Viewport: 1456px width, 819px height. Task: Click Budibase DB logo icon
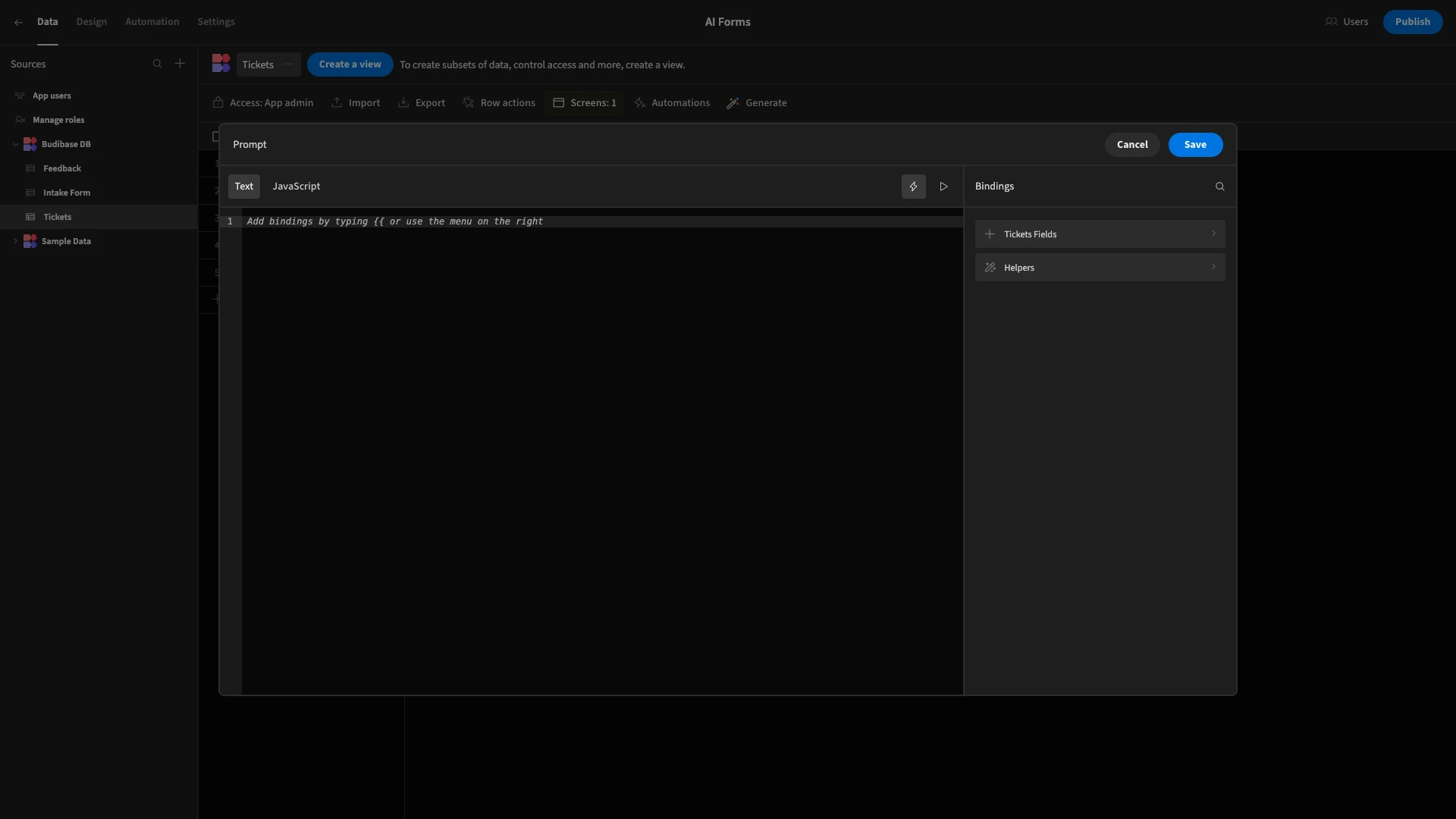[30, 144]
